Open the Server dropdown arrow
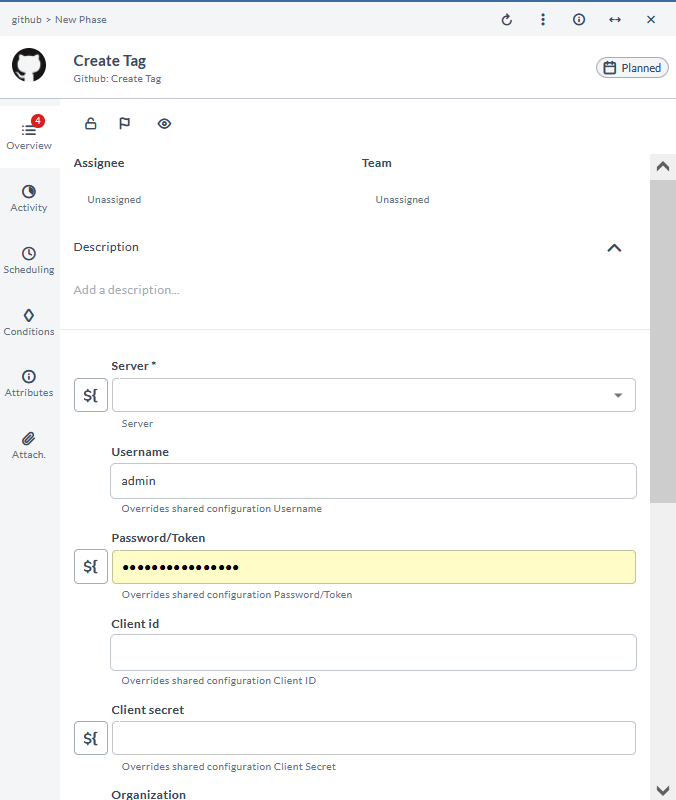The height and width of the screenshot is (800, 676). pyautogui.click(x=617, y=396)
